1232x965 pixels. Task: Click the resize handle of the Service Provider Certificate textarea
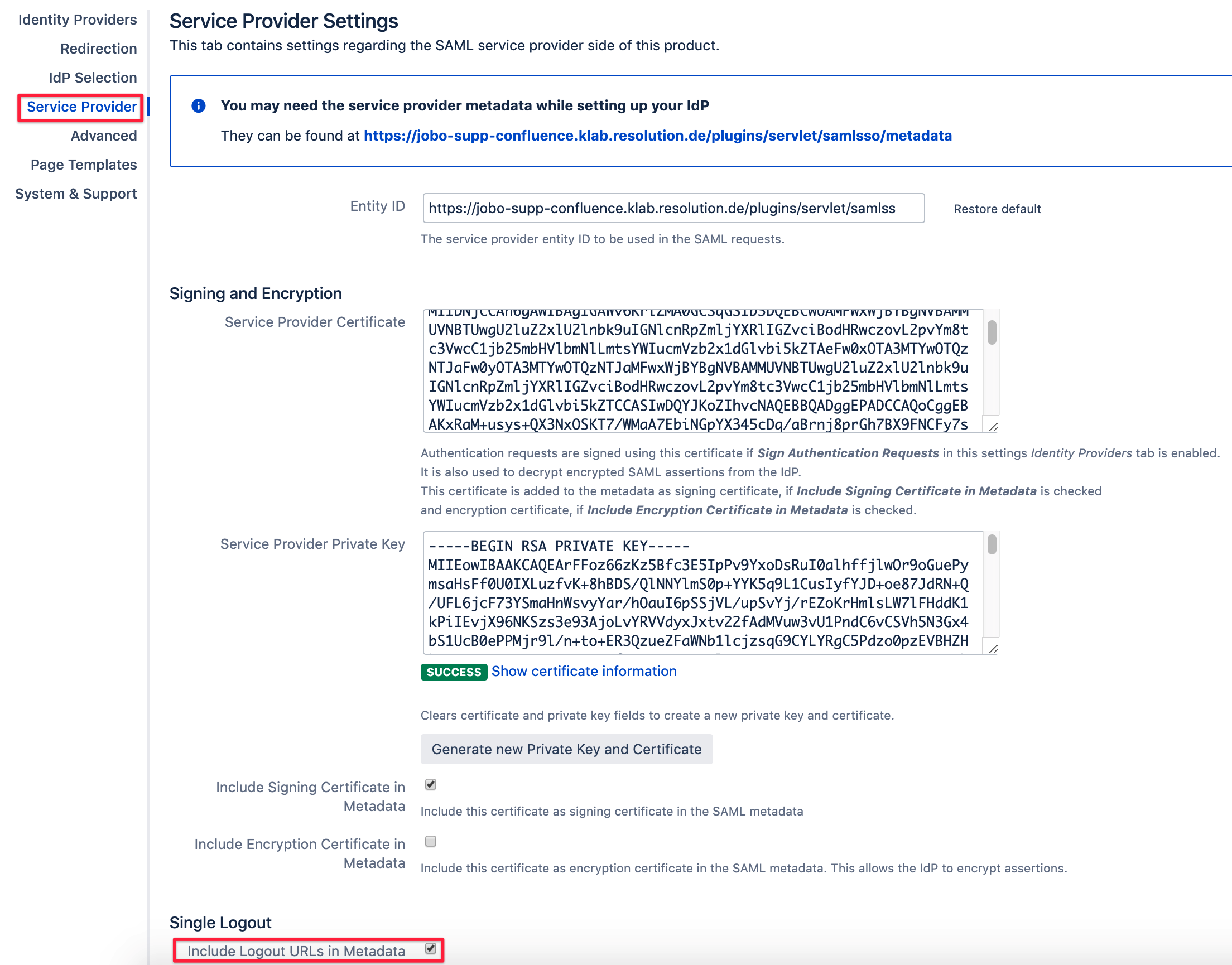(x=994, y=427)
